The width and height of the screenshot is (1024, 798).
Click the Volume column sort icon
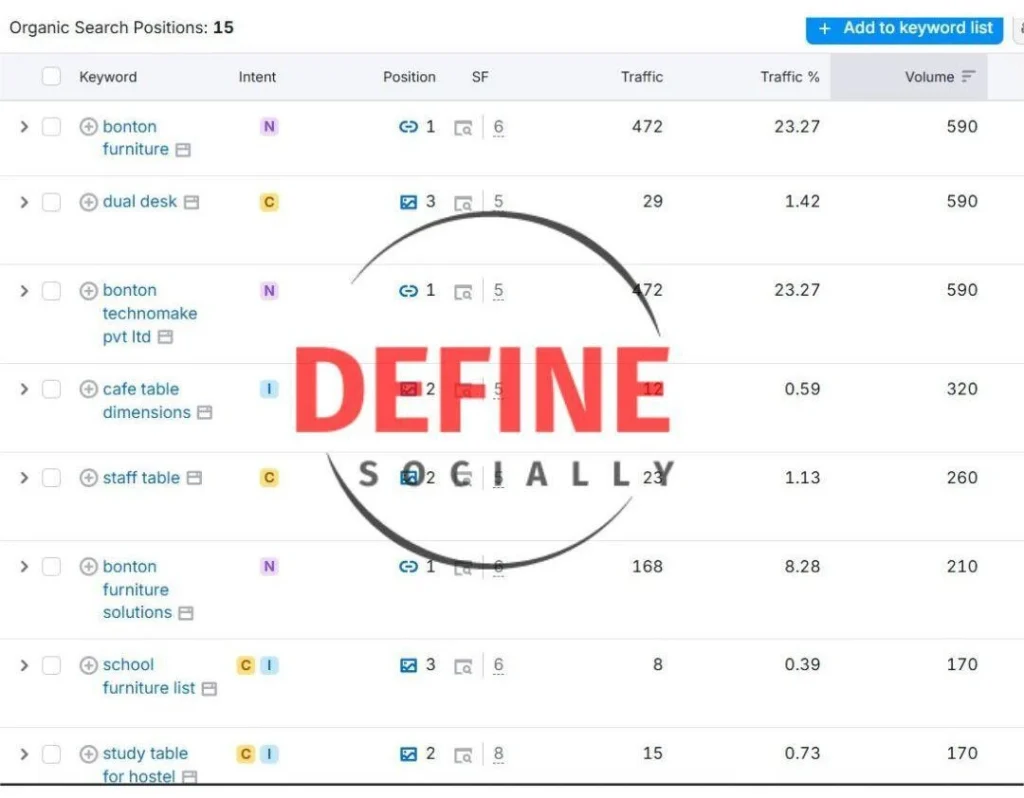click(968, 77)
